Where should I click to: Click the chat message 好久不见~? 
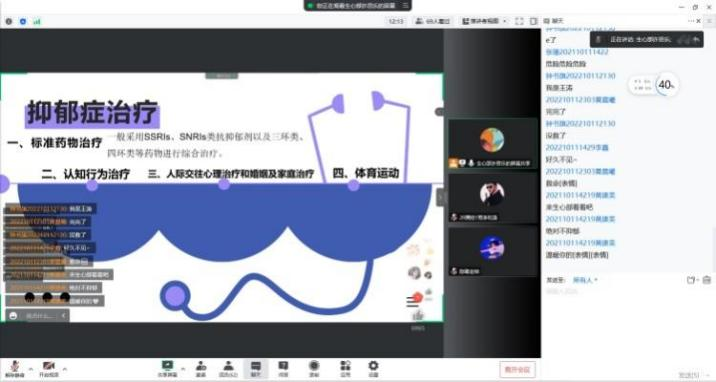[x=561, y=159]
